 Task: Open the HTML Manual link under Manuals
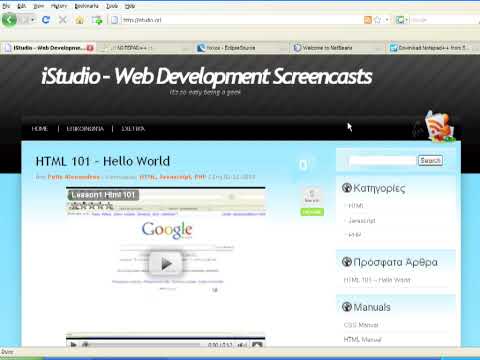point(362,340)
